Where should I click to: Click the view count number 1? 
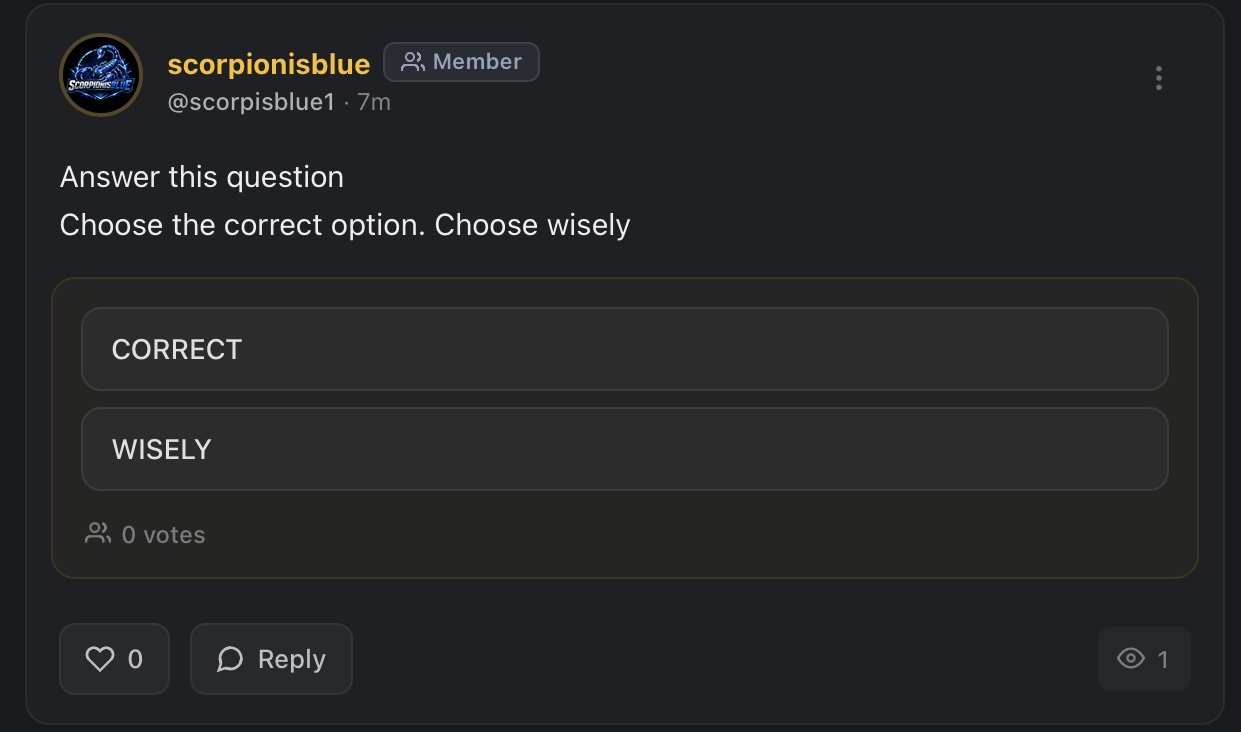1163,659
